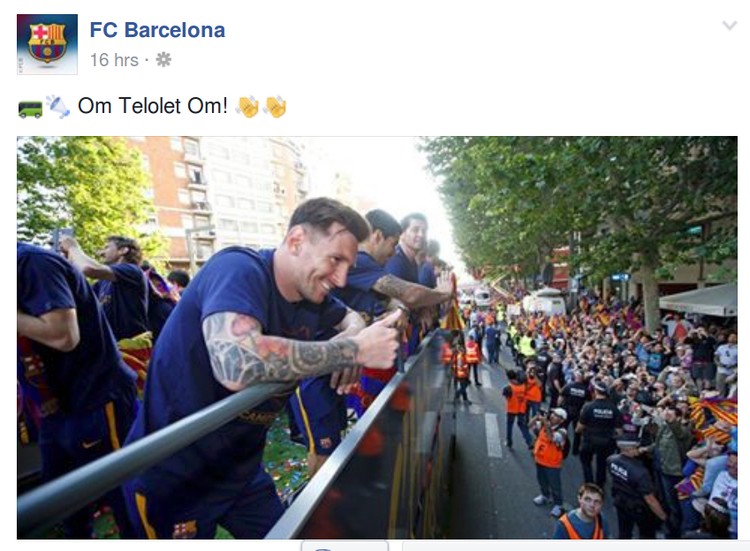Open the FC Barcelona crest profile picture
Screen dimensions: 750x551
point(47,44)
